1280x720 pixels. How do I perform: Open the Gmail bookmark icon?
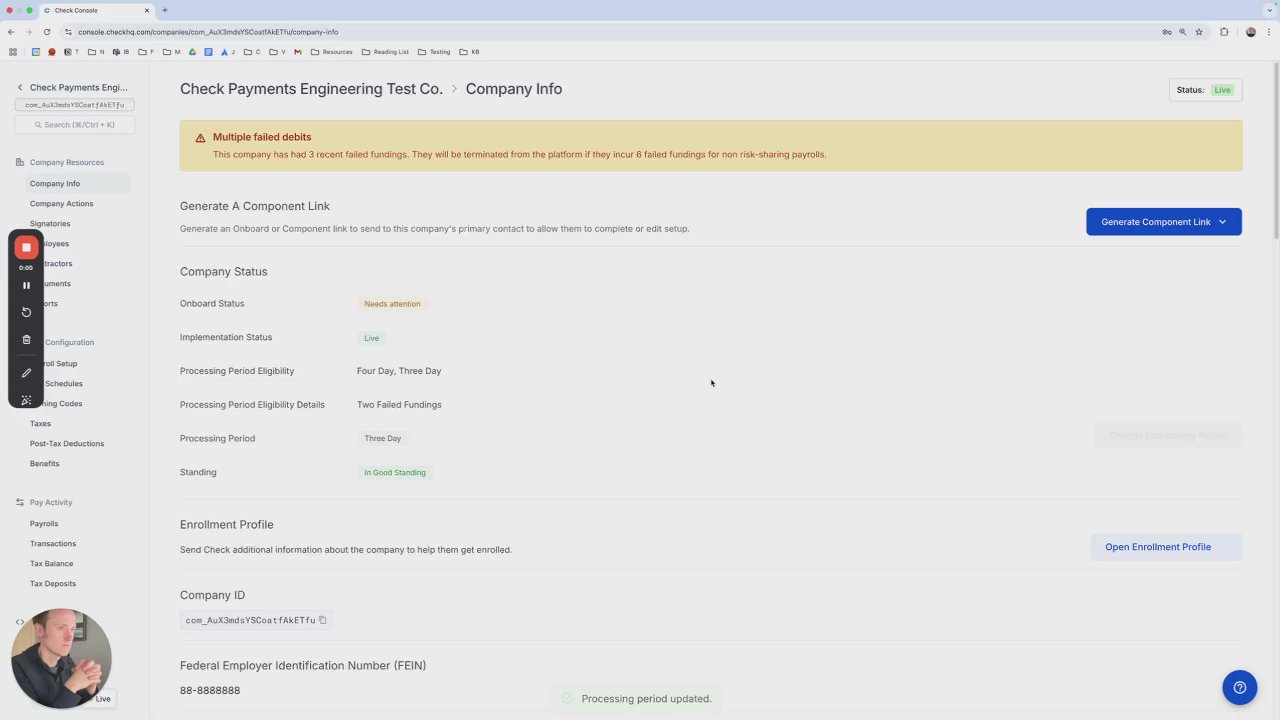[x=298, y=52]
